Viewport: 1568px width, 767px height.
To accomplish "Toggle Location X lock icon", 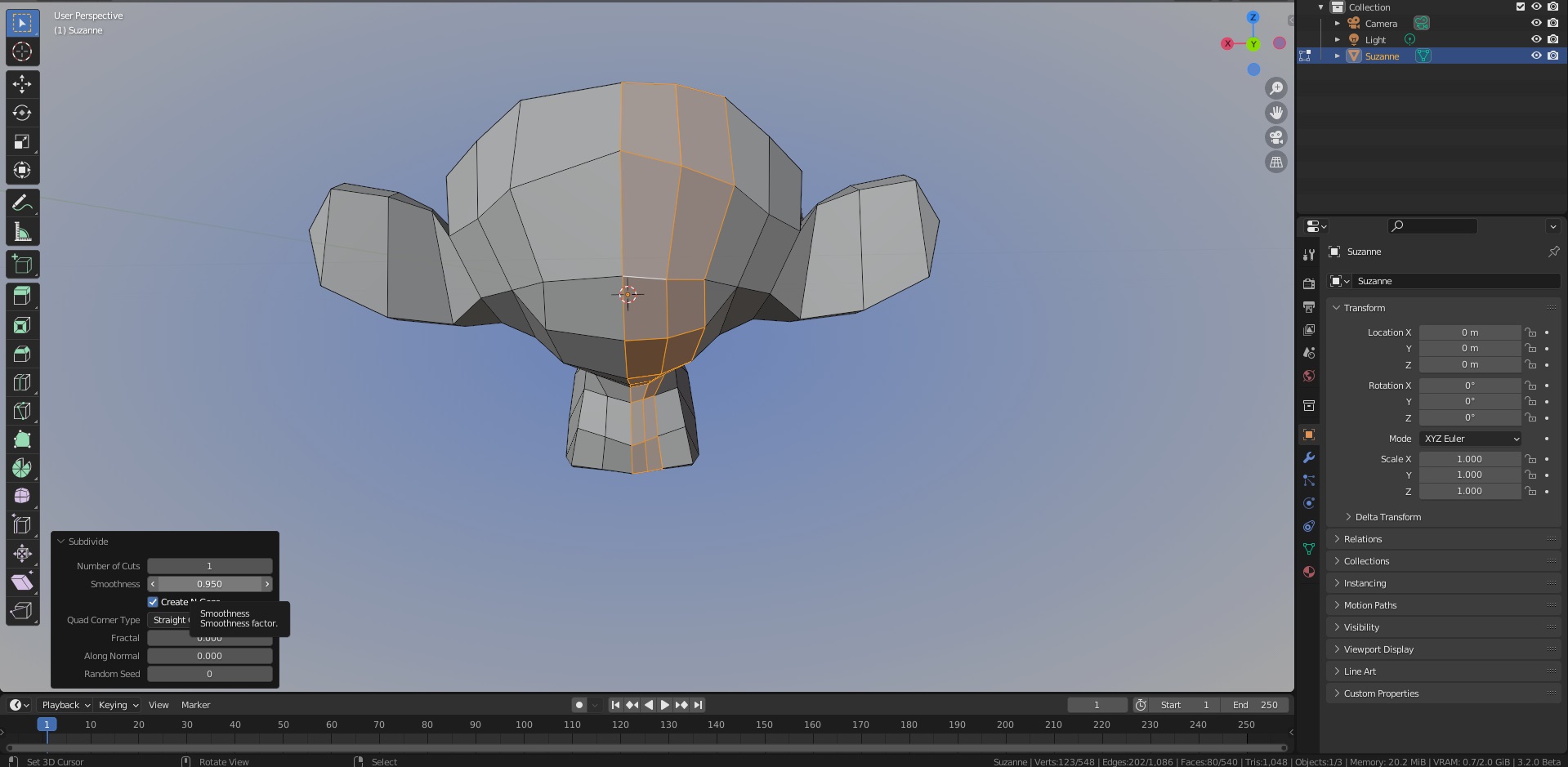I will pyautogui.click(x=1530, y=332).
